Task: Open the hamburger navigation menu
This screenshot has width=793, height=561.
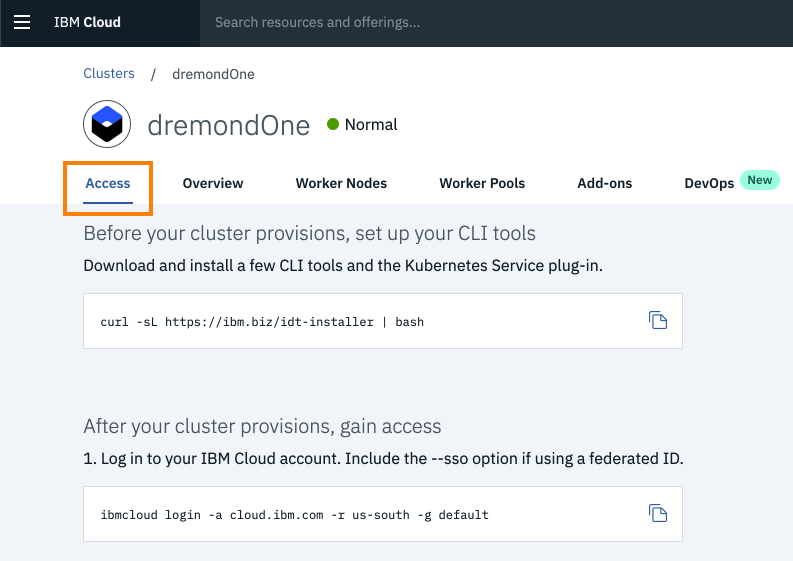Action: [22, 22]
